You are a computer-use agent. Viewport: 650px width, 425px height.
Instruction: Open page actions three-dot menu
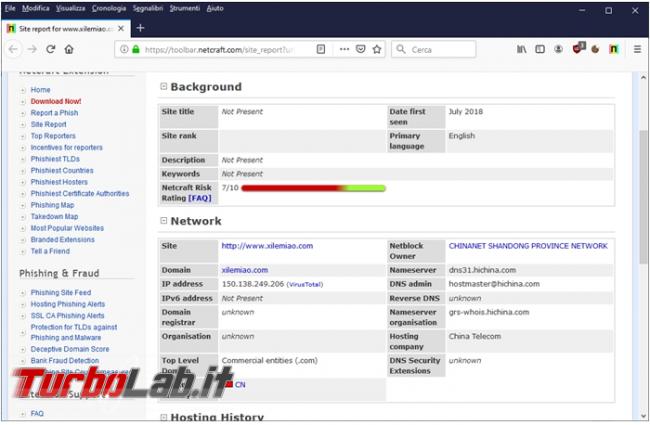(x=344, y=49)
